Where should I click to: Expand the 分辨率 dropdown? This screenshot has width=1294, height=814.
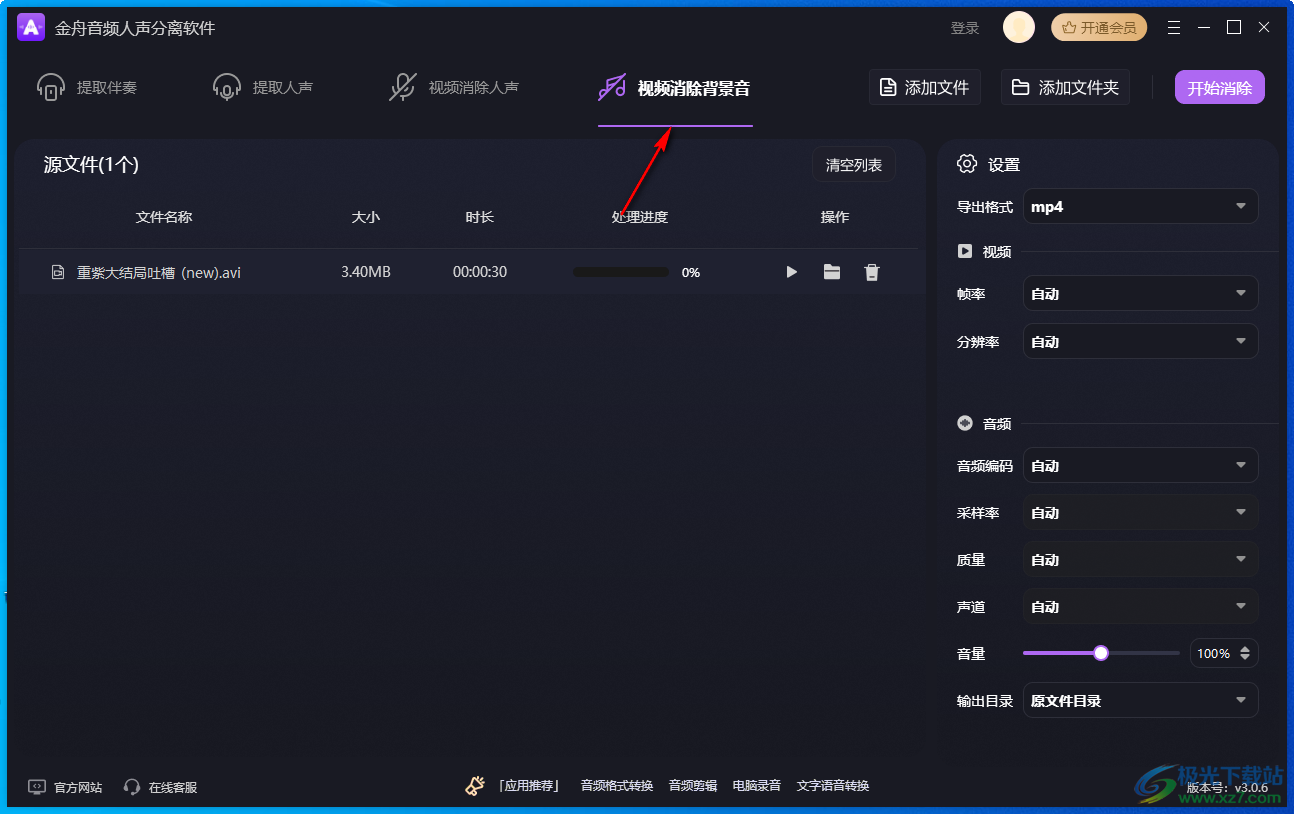coord(1140,342)
